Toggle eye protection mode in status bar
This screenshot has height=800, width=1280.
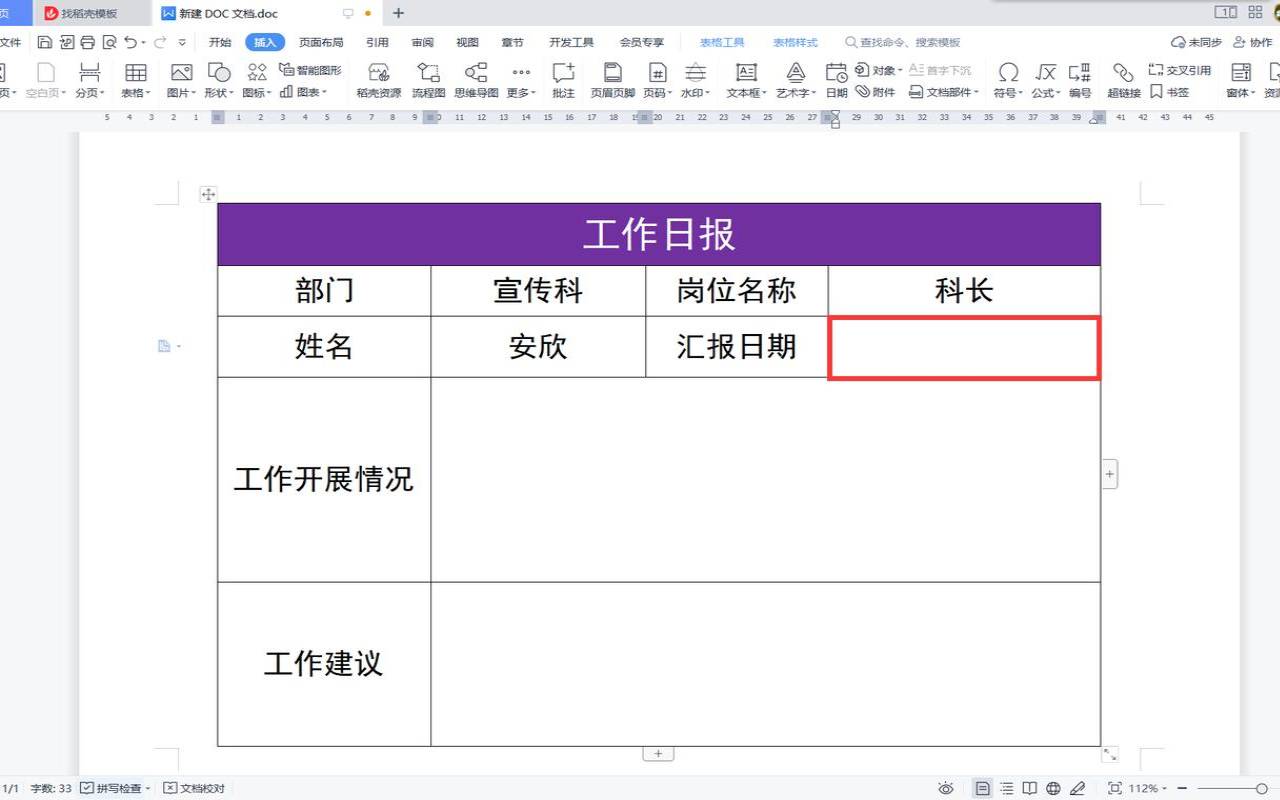coord(946,788)
